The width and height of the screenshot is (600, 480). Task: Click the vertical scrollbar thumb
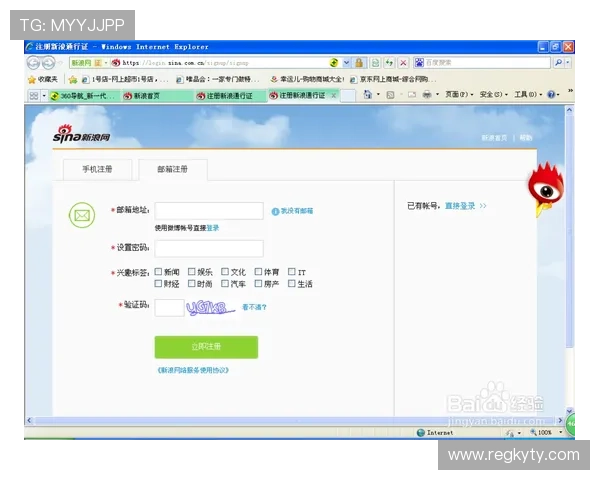(569, 232)
